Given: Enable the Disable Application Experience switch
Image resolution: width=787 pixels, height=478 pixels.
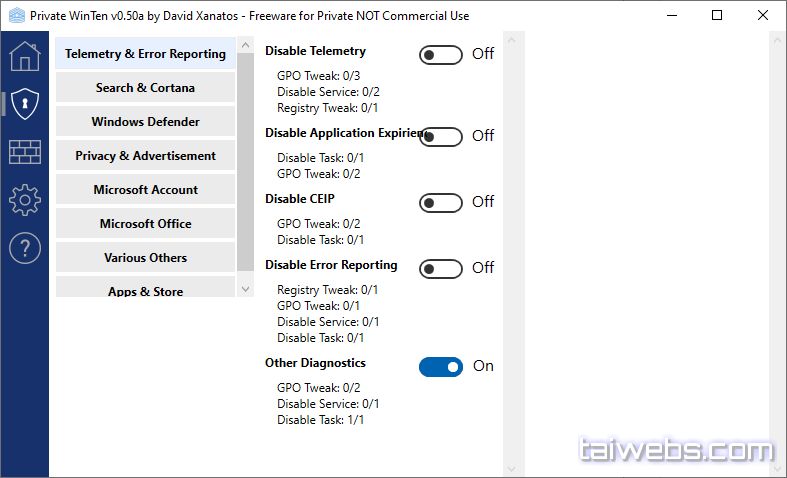Looking at the screenshot, I should (x=441, y=137).
